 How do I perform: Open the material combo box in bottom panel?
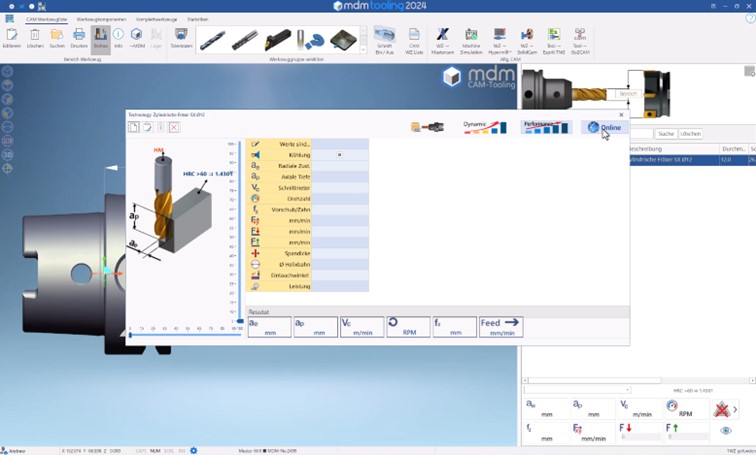click(577, 390)
